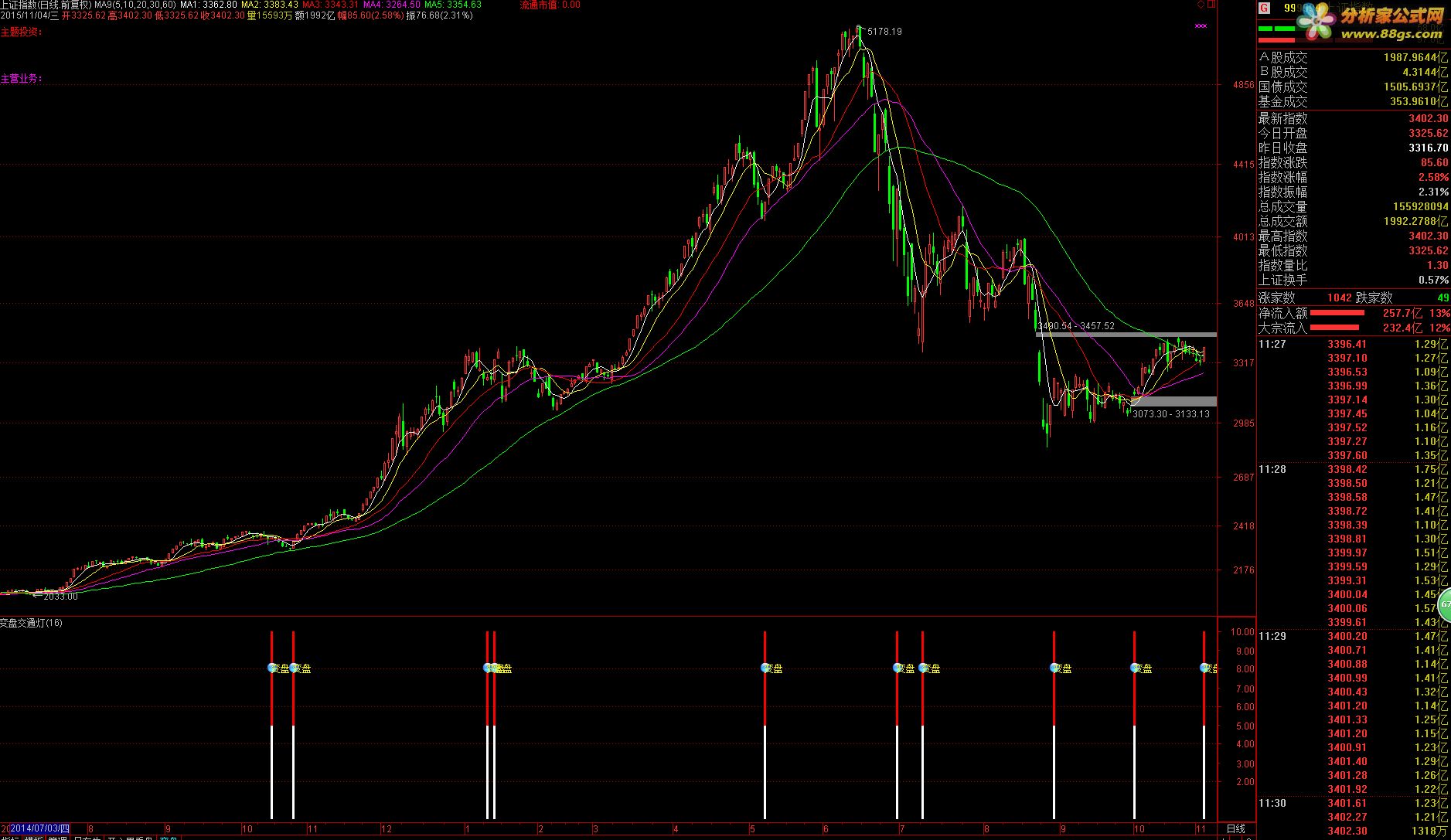This screenshot has height=840, width=1451.
Task: Click the 指数涨跌 value 85.60
Action: tap(1435, 162)
